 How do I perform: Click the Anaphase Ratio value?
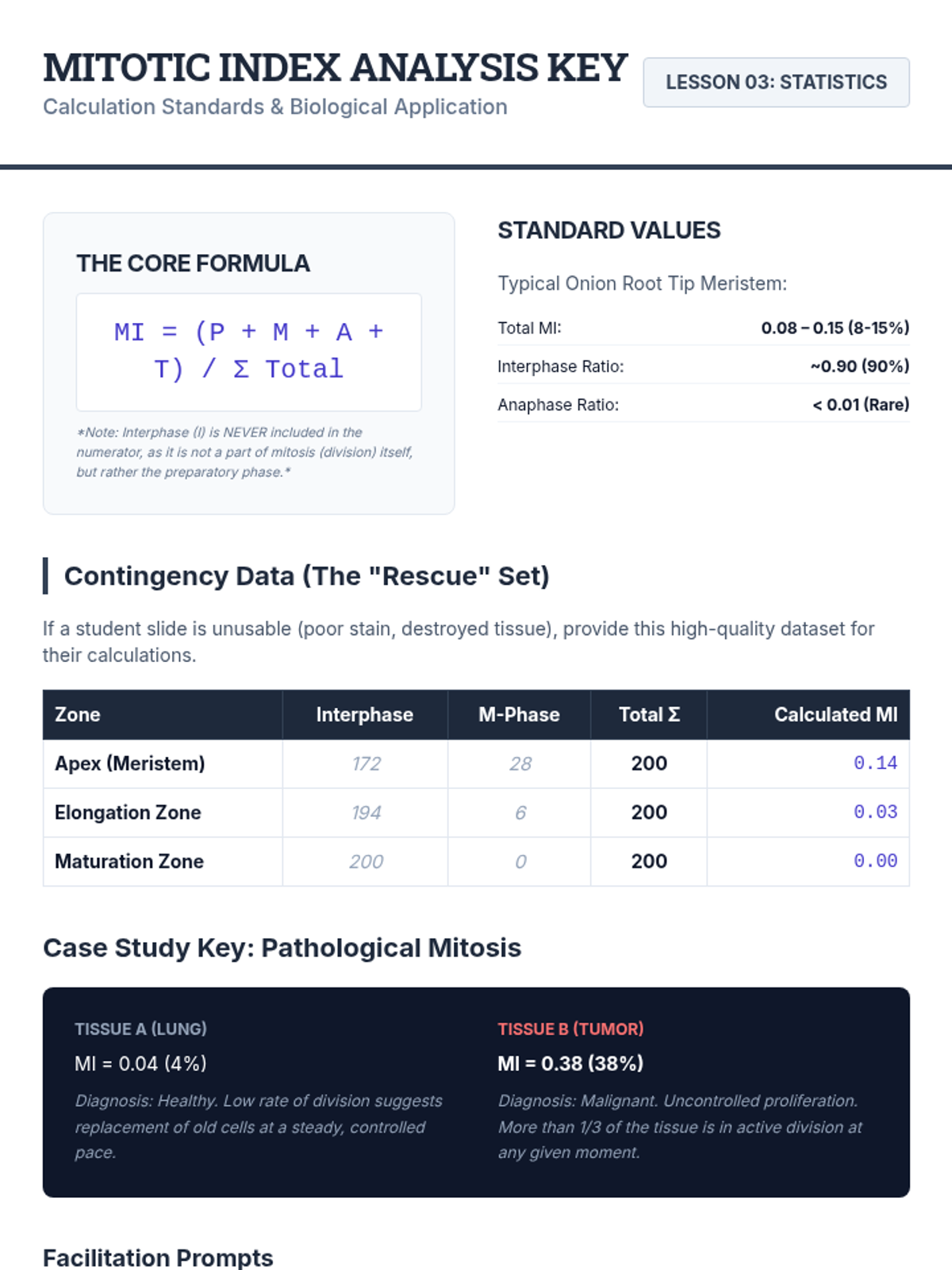(861, 405)
